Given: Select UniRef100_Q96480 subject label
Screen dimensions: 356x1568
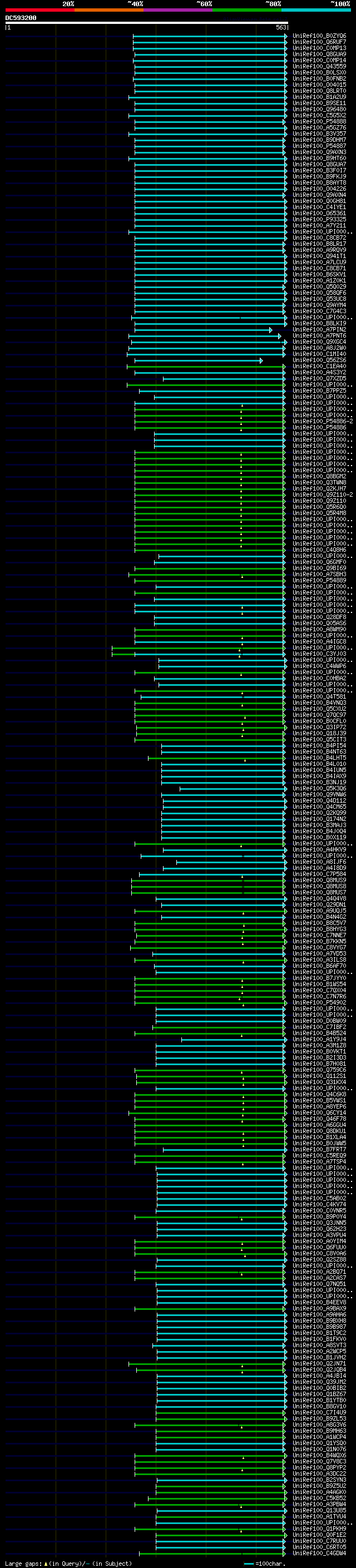Looking at the screenshot, I should click(x=319, y=110).
